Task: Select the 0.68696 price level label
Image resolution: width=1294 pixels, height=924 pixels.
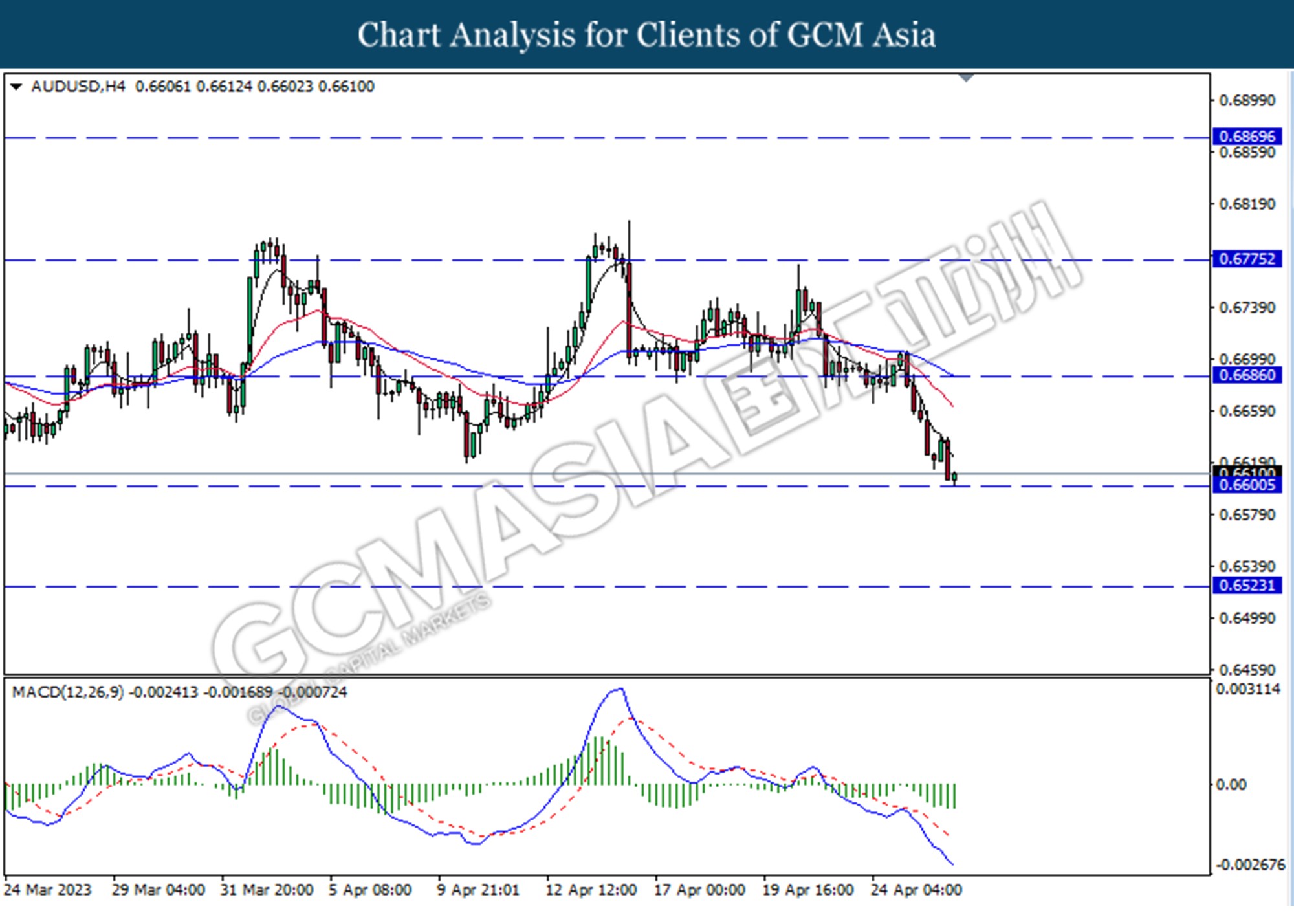Action: click(1247, 137)
